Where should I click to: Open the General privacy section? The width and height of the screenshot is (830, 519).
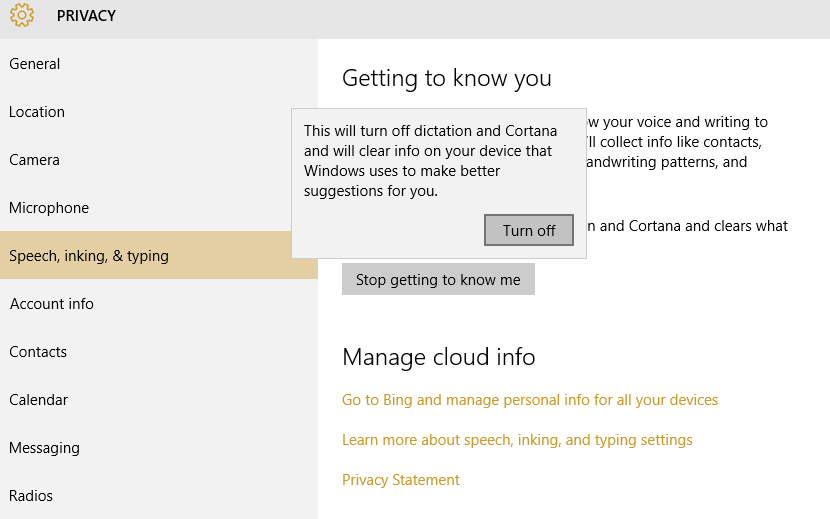(159, 64)
